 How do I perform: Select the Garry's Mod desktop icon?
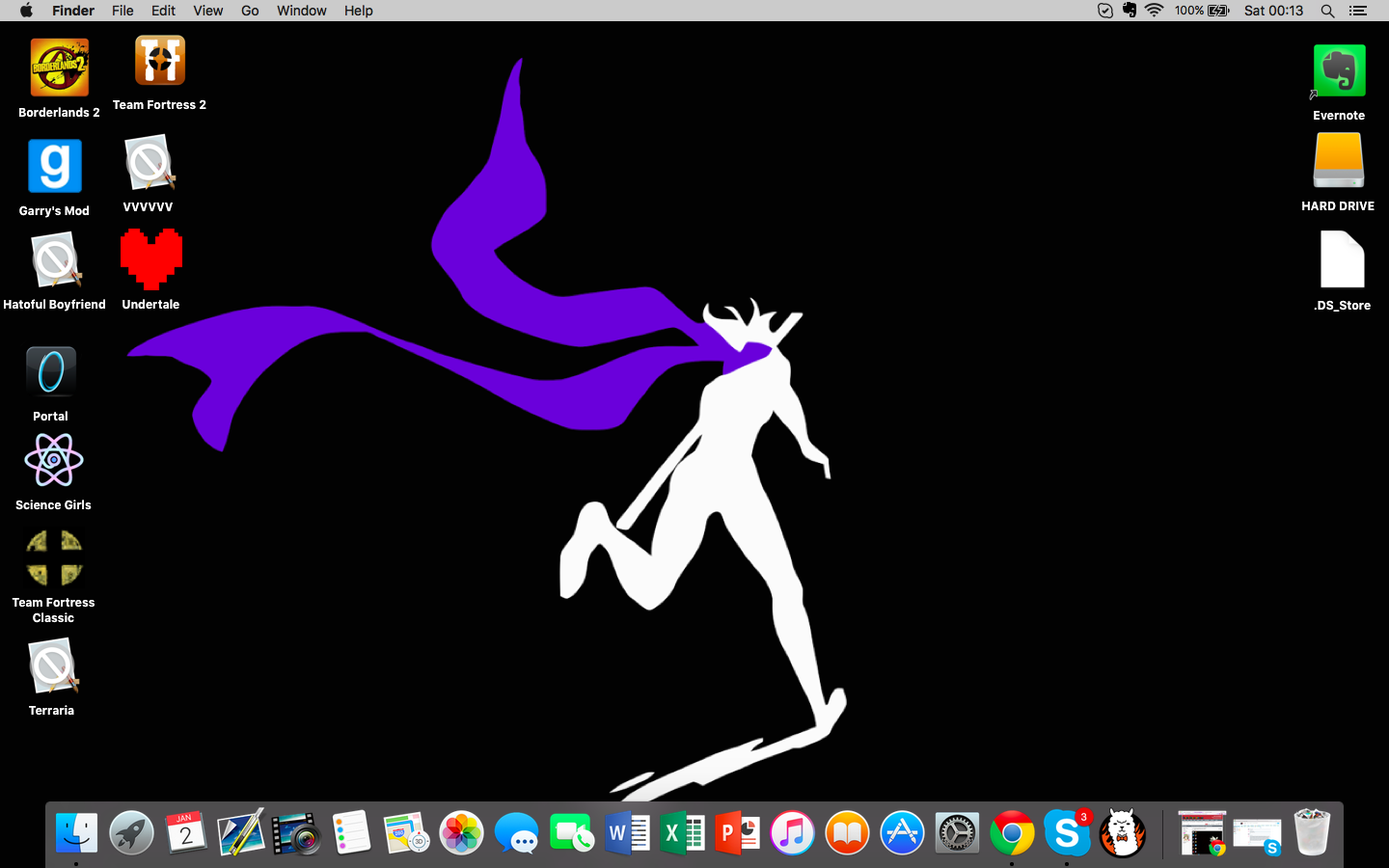click(x=54, y=167)
